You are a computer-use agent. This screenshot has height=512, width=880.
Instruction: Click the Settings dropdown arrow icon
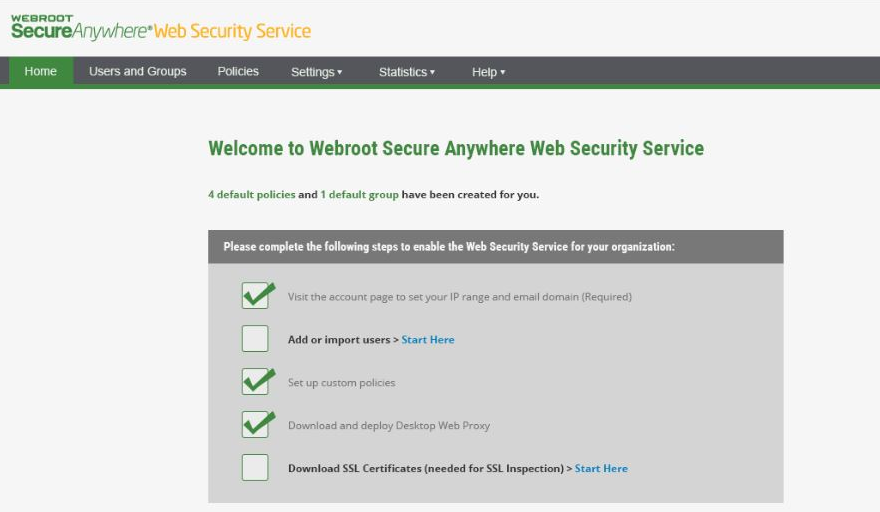coord(340,72)
